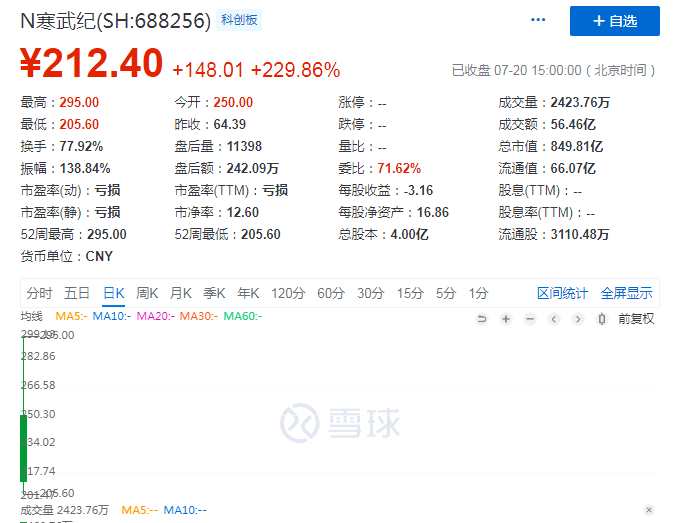Click the 振幅 value 138.84%
This screenshot has width=693, height=523.
click(85, 168)
